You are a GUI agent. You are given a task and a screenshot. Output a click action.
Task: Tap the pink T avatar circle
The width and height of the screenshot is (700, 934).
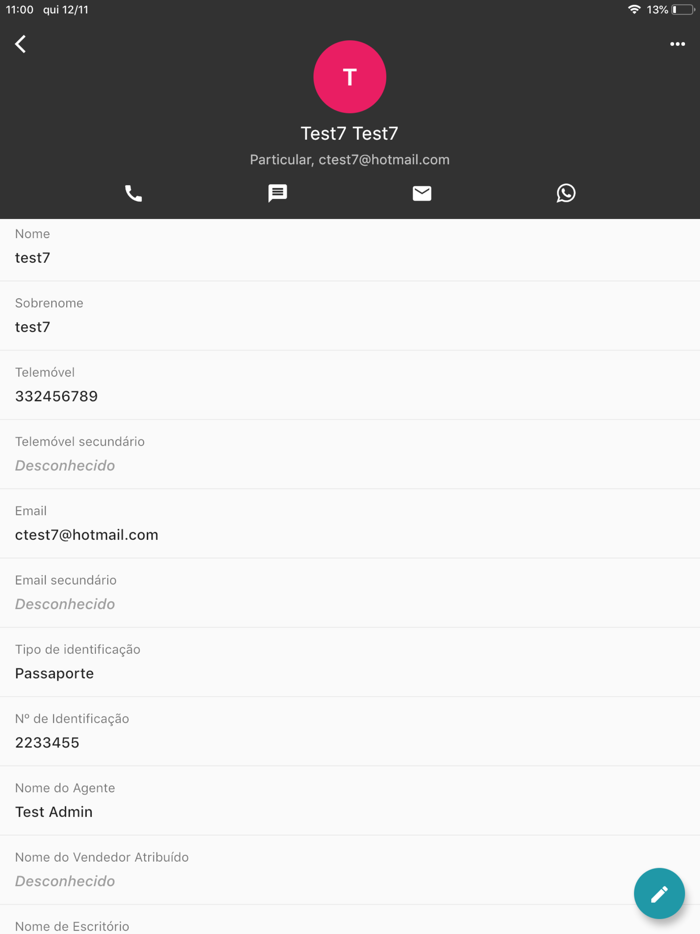click(350, 77)
